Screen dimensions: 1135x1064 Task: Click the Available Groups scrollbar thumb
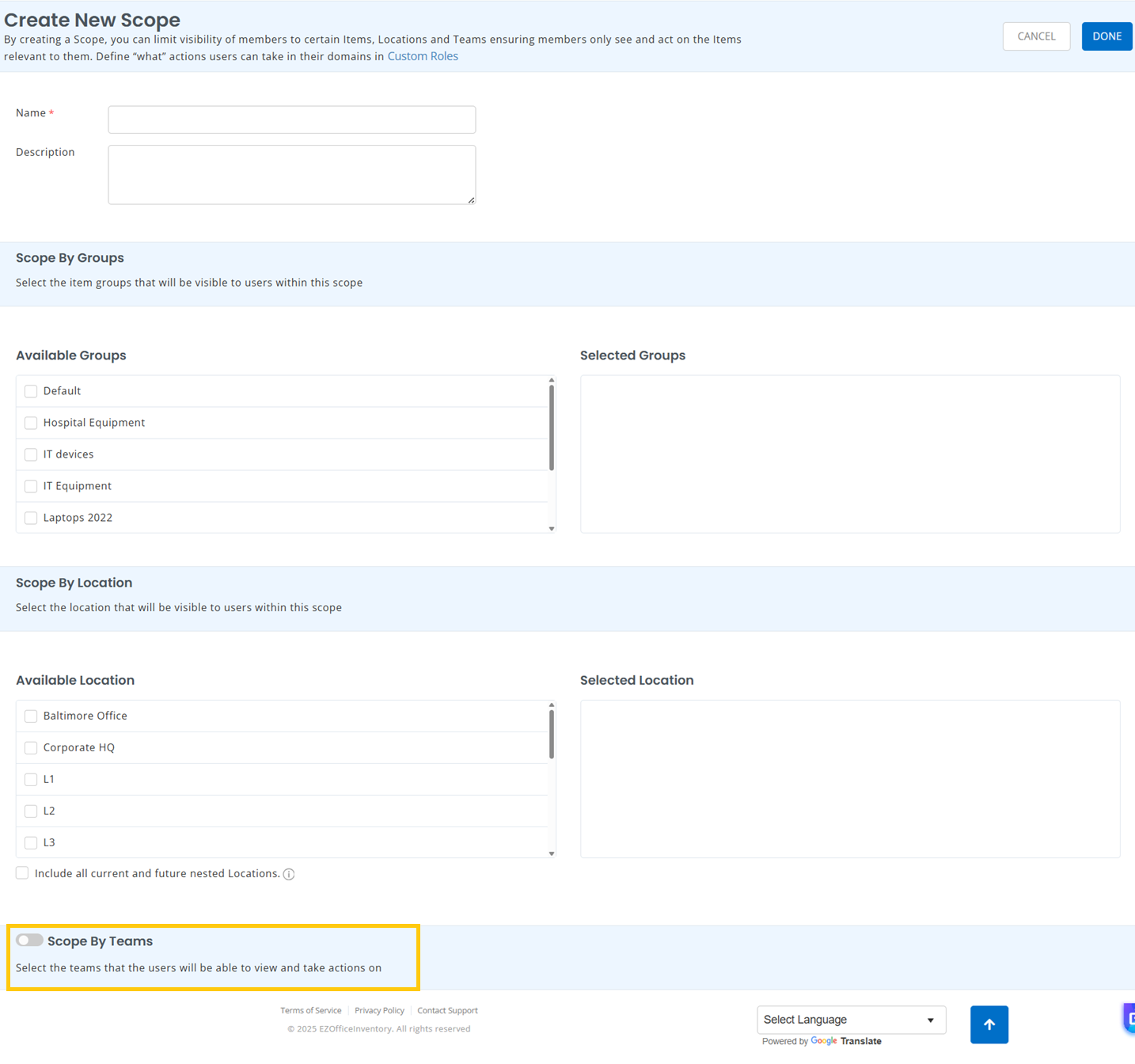point(551,427)
